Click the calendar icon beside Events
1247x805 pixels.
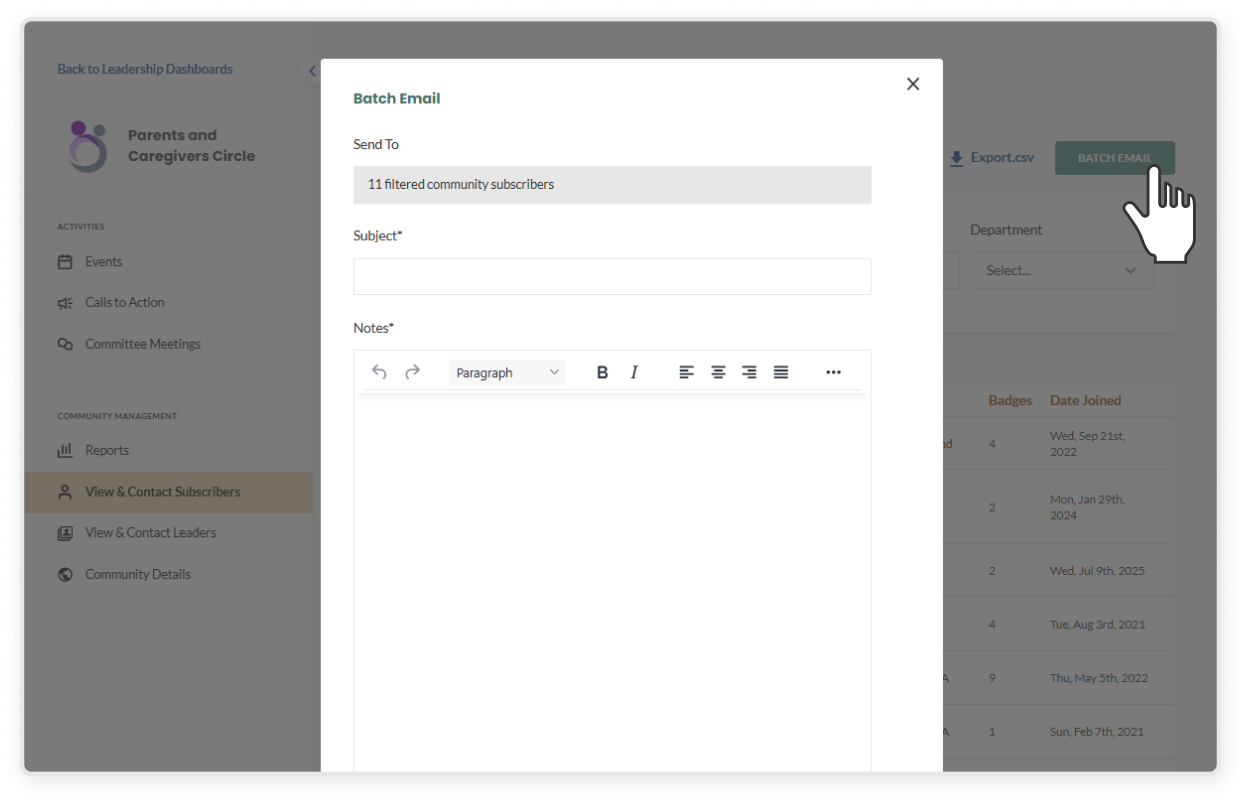(65, 262)
